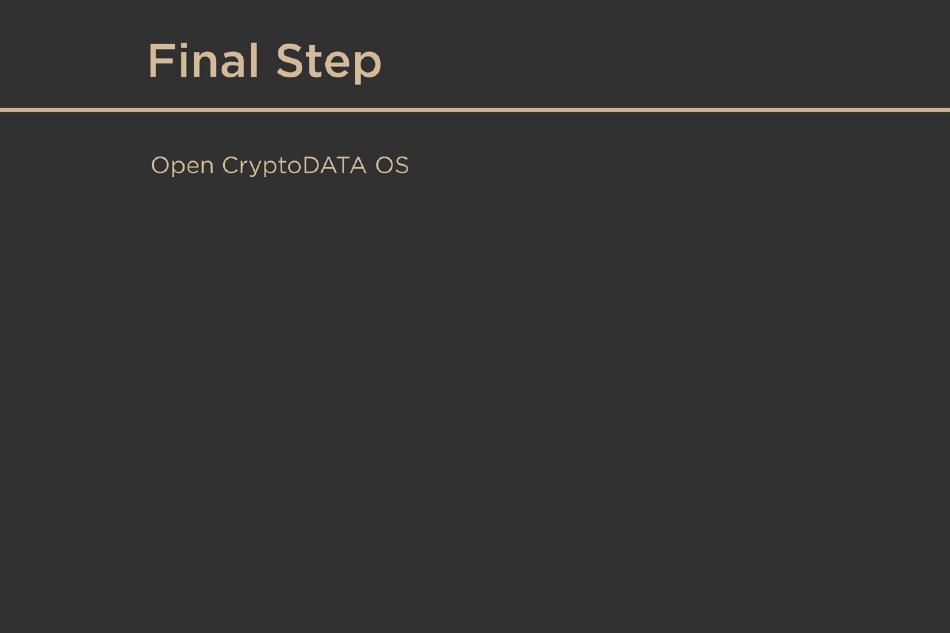Click the word 'Final' in the heading
Screen dimensions: 950x633
tap(204, 60)
